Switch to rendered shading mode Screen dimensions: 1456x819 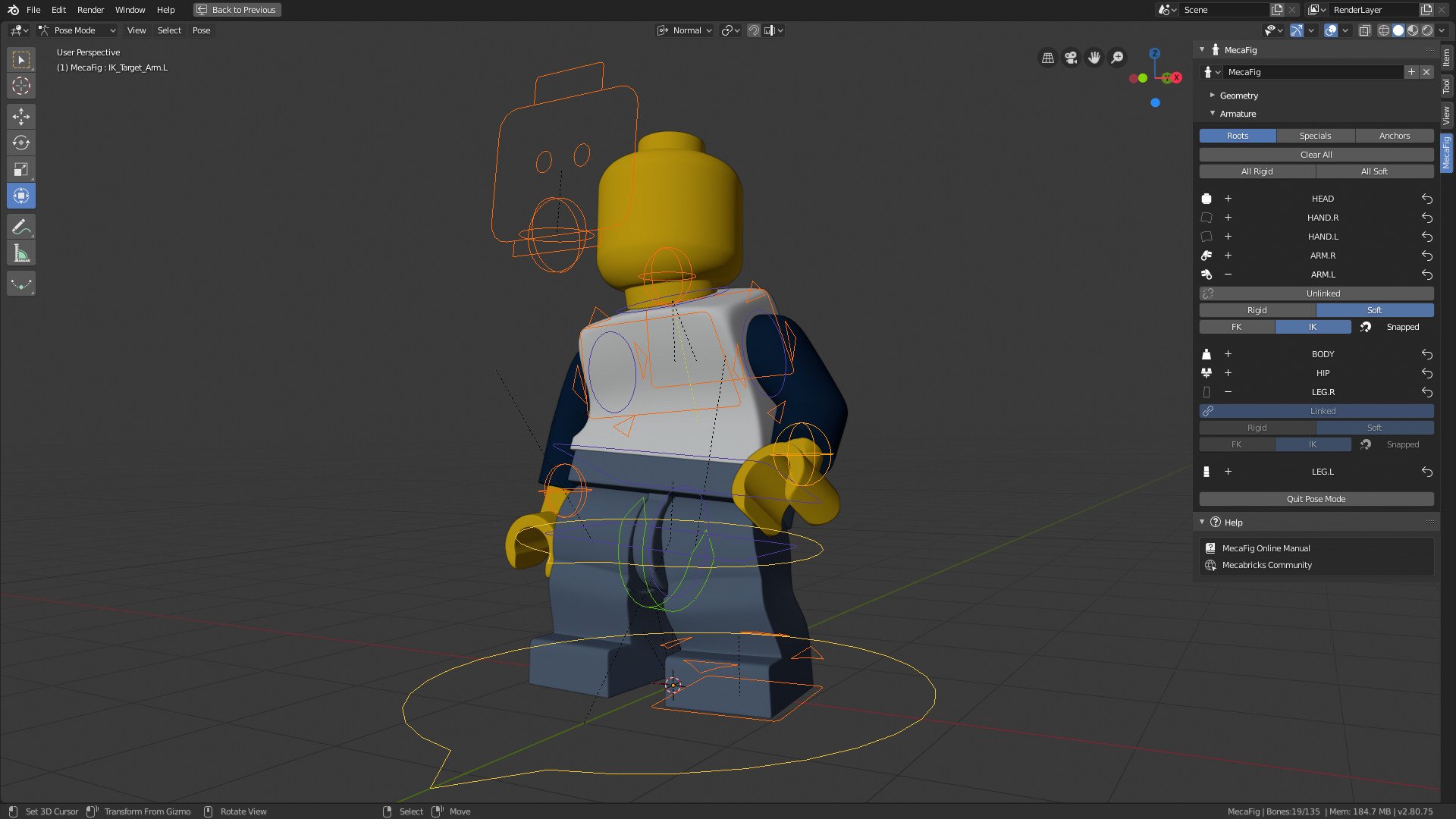click(x=1427, y=30)
